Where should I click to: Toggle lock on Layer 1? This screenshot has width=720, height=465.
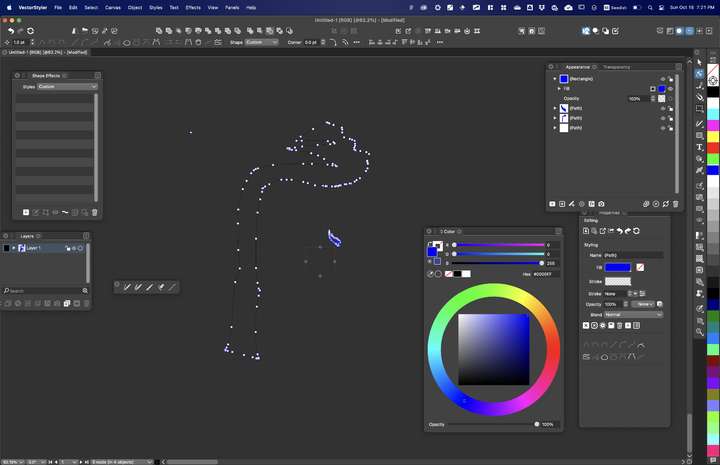click(x=68, y=248)
